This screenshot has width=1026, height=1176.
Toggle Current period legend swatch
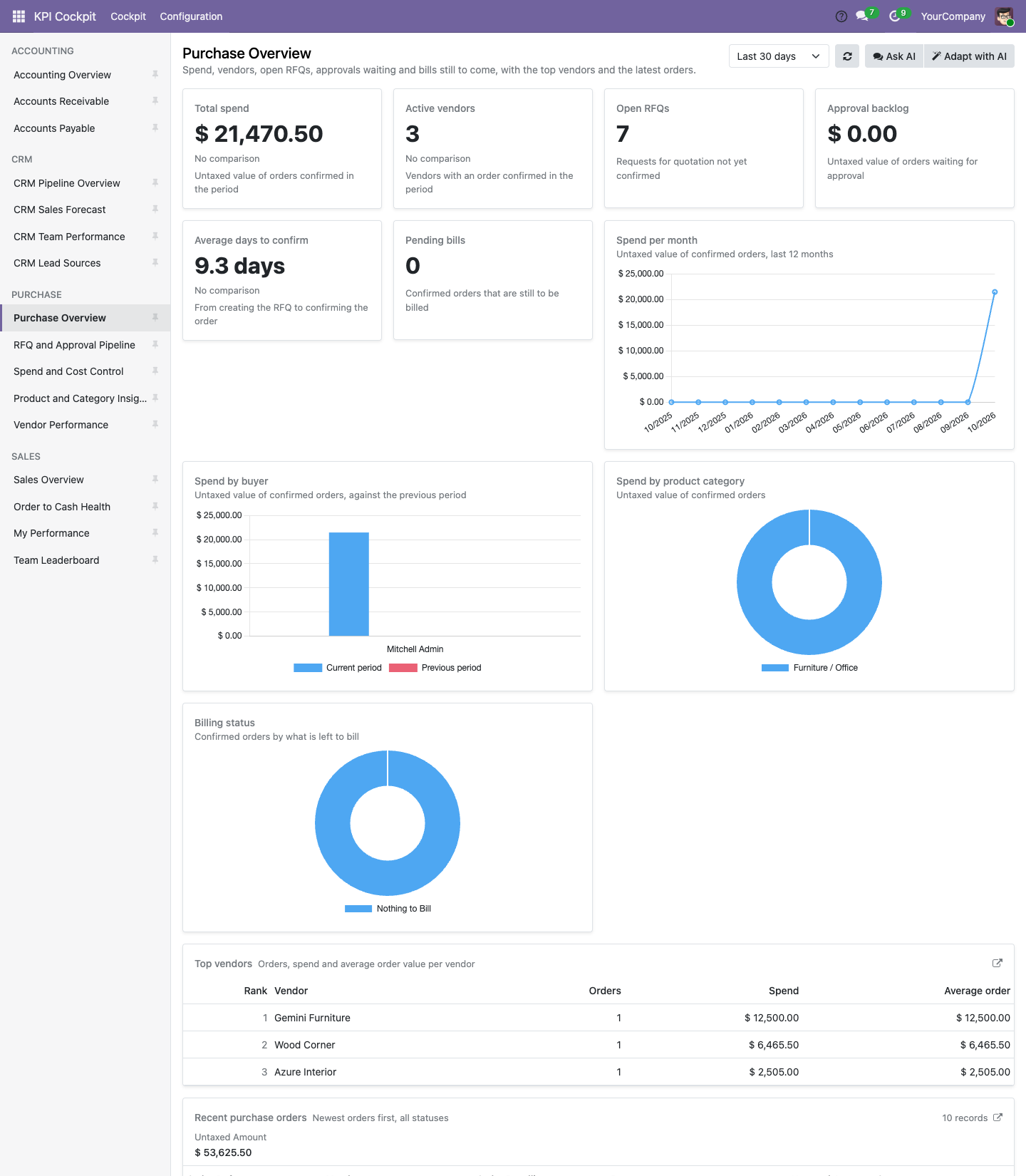tap(308, 668)
